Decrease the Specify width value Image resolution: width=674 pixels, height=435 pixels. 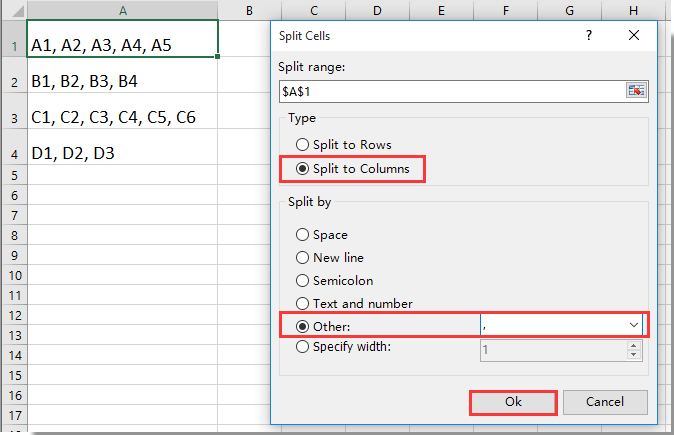tap(634, 355)
